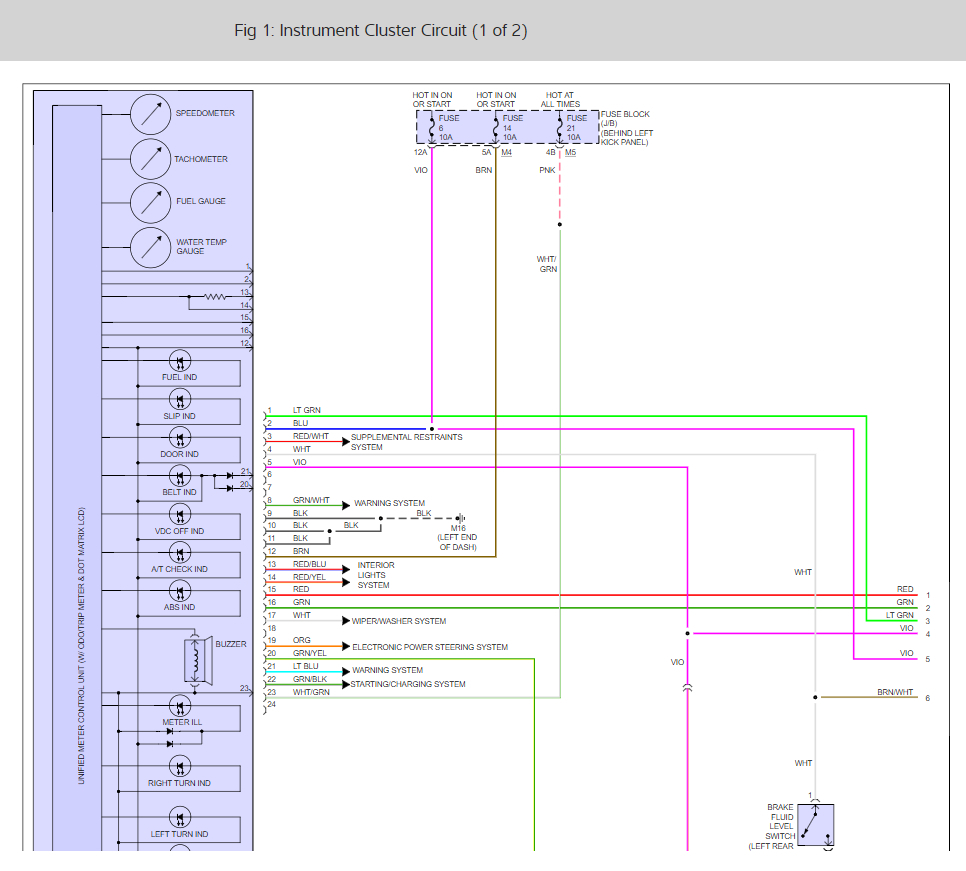966x871 pixels.
Task: Select the Buzzer coil symbol
Action: (x=197, y=660)
